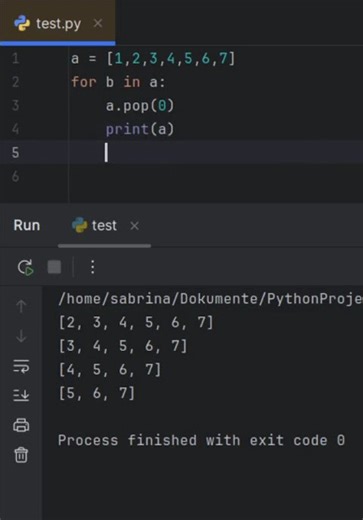
Task: Click line number 6 in gutter
Action: click(15, 176)
